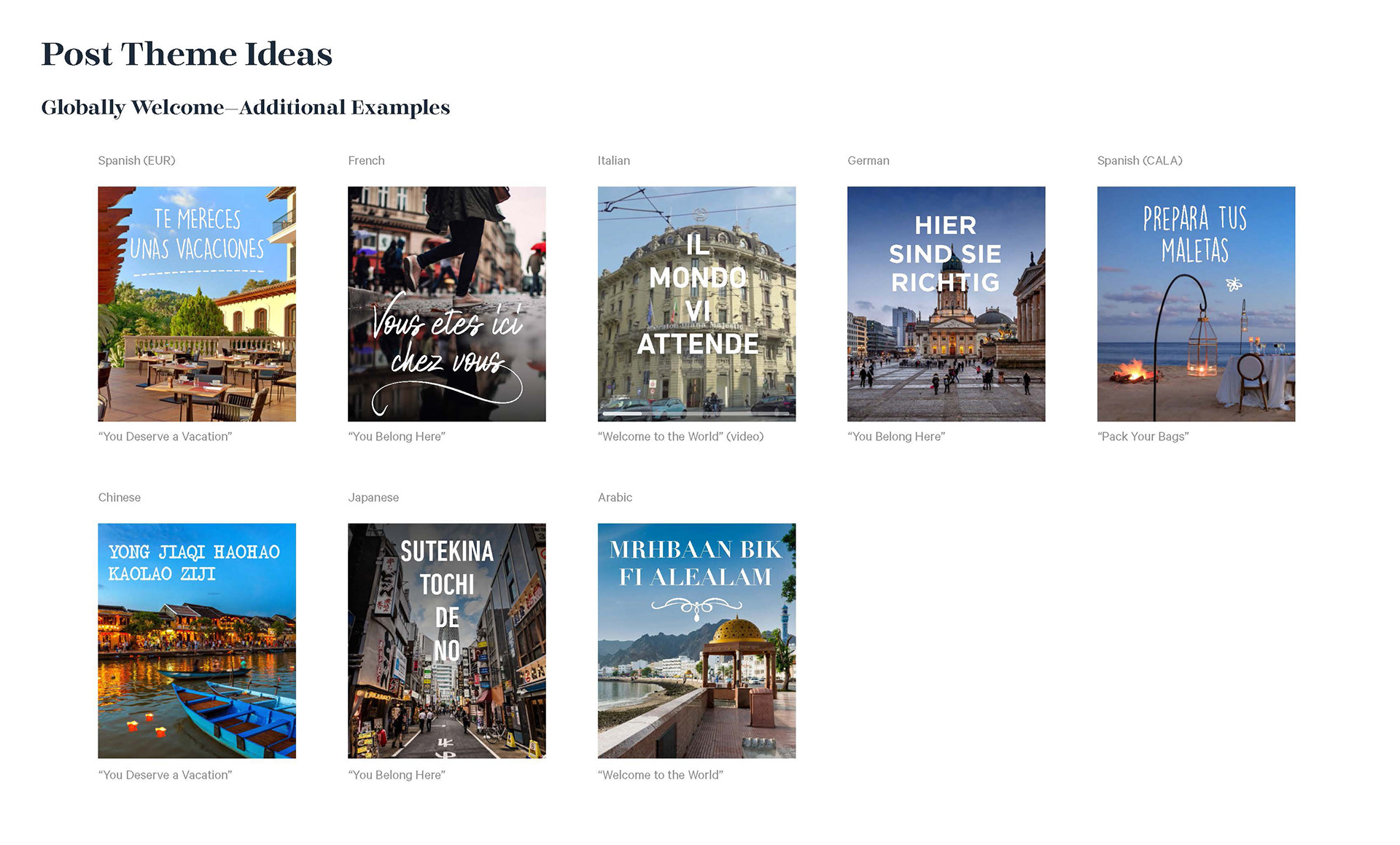Click the 'Arabic' language label
The image size is (1400, 845).
[615, 497]
